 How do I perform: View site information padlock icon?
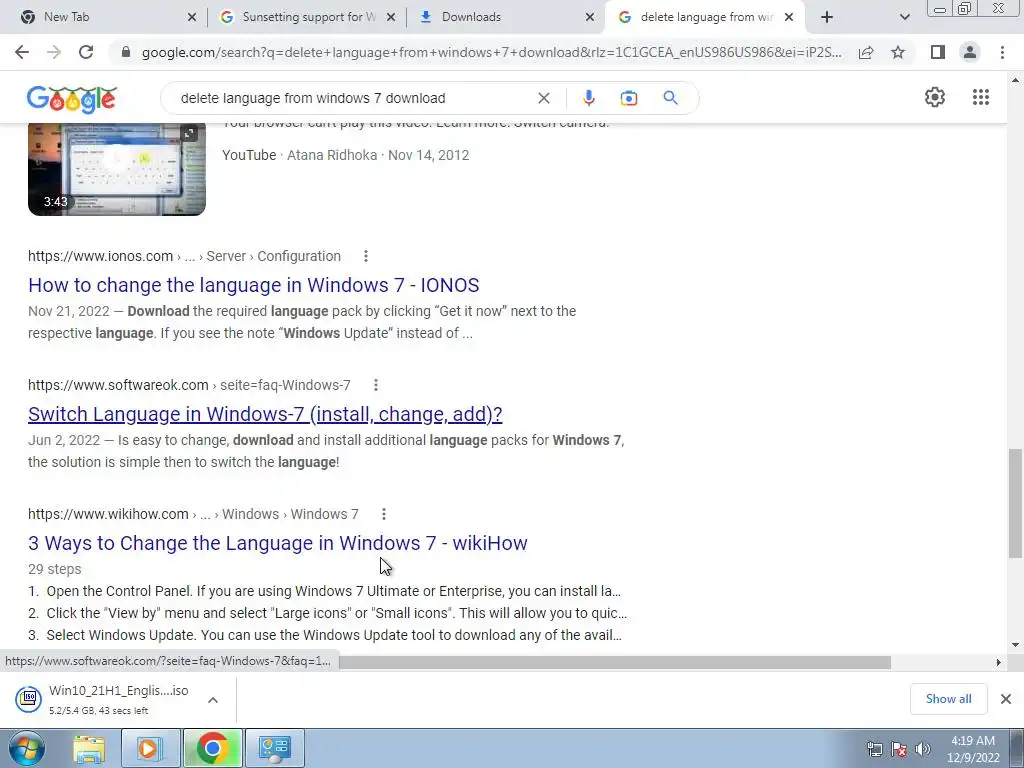coord(126,52)
